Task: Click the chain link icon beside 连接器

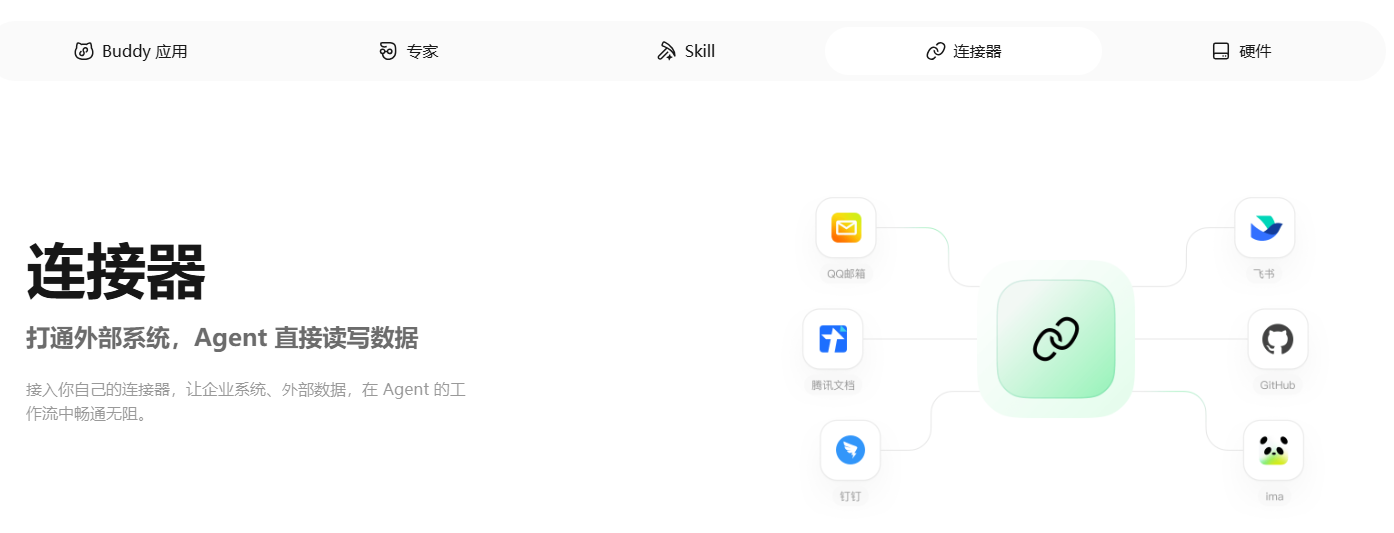Action: pos(936,51)
